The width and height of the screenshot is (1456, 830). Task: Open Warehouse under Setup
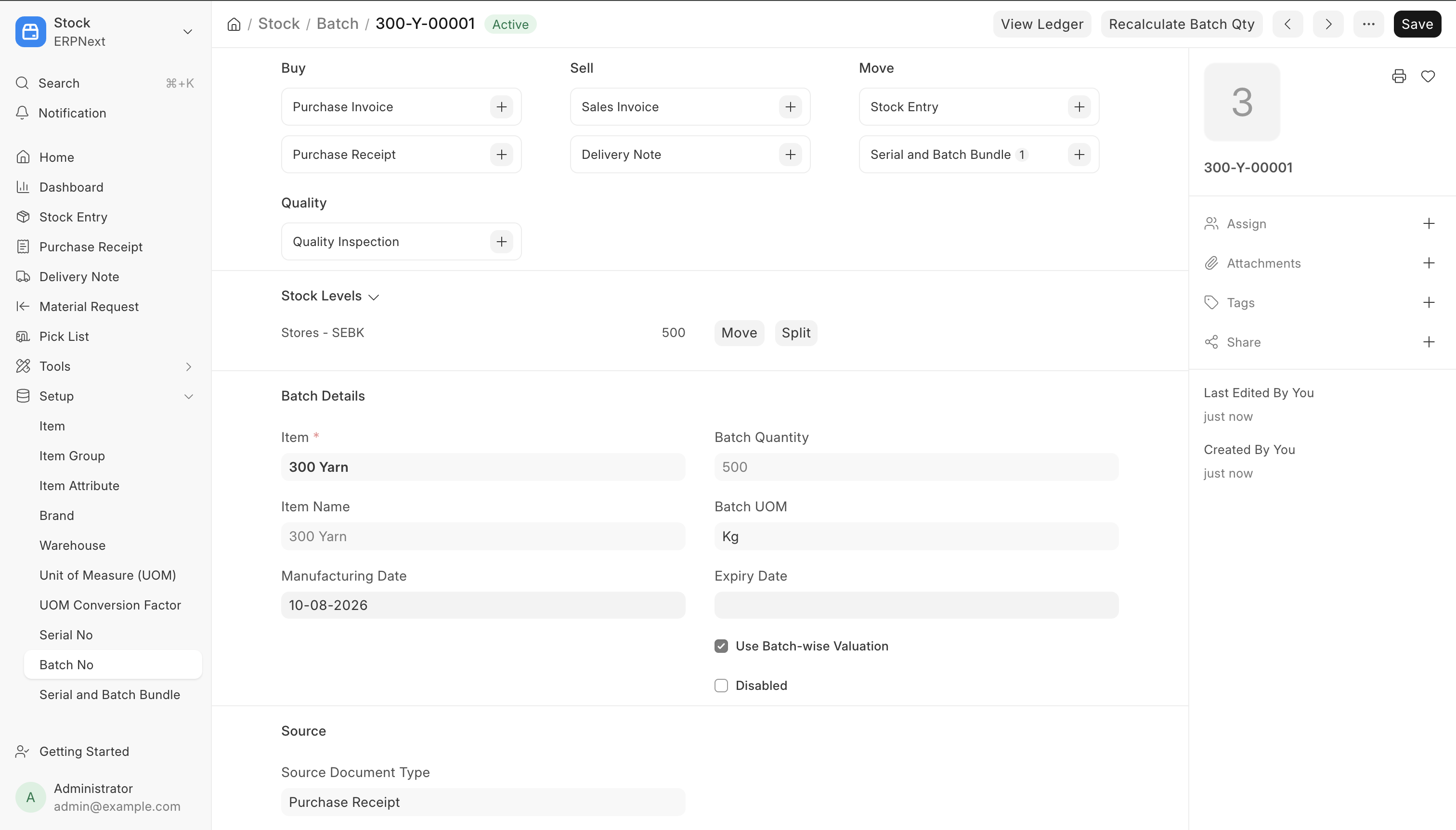pyautogui.click(x=113, y=545)
